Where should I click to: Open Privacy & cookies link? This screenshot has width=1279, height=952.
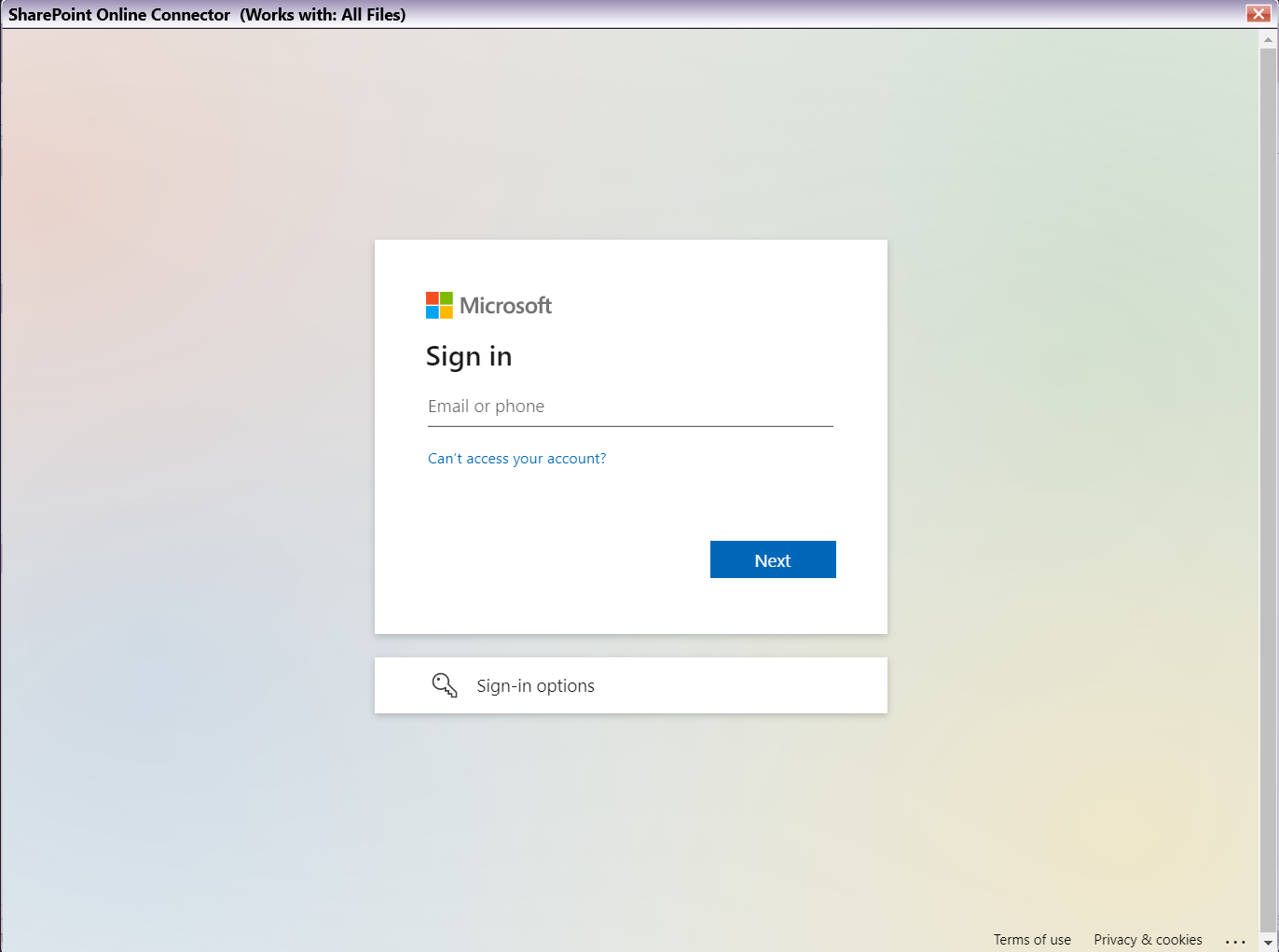(x=1148, y=940)
